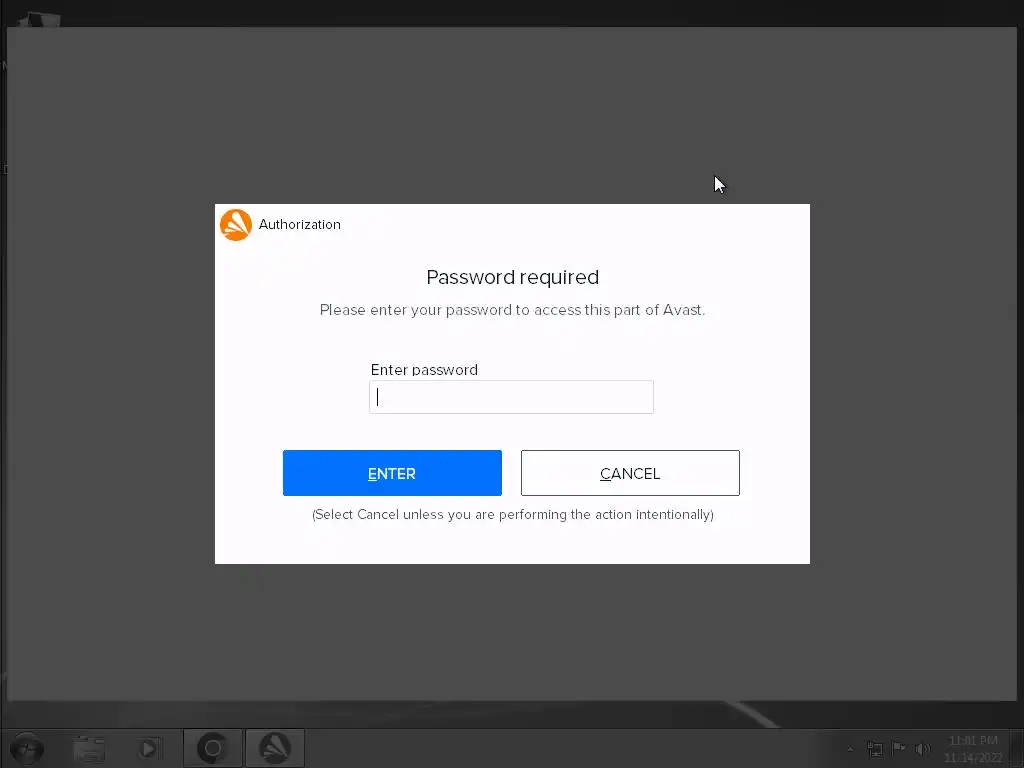Image resolution: width=1024 pixels, height=768 pixels.
Task: Click the Enter password field label
Action: (424, 370)
